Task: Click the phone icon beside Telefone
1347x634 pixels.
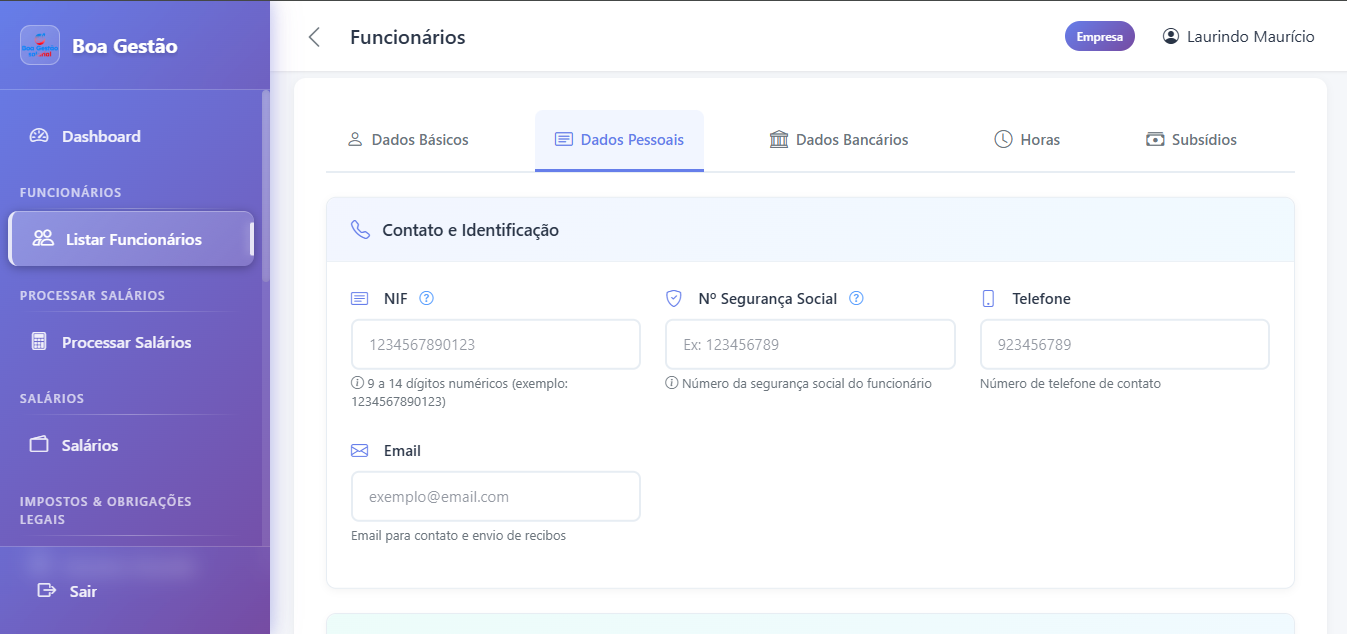Action: click(x=990, y=298)
